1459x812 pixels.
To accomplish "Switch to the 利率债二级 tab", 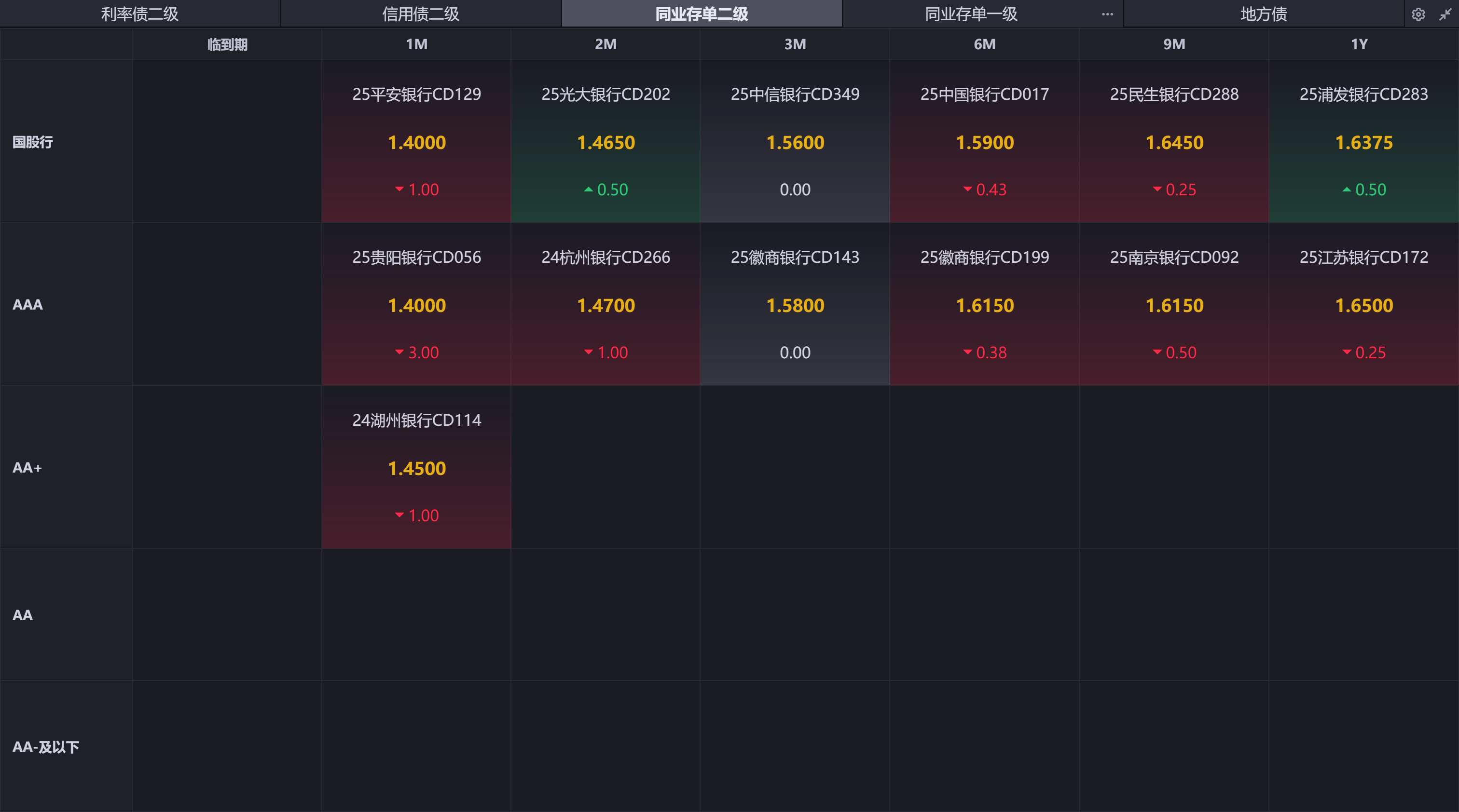I will [x=139, y=14].
